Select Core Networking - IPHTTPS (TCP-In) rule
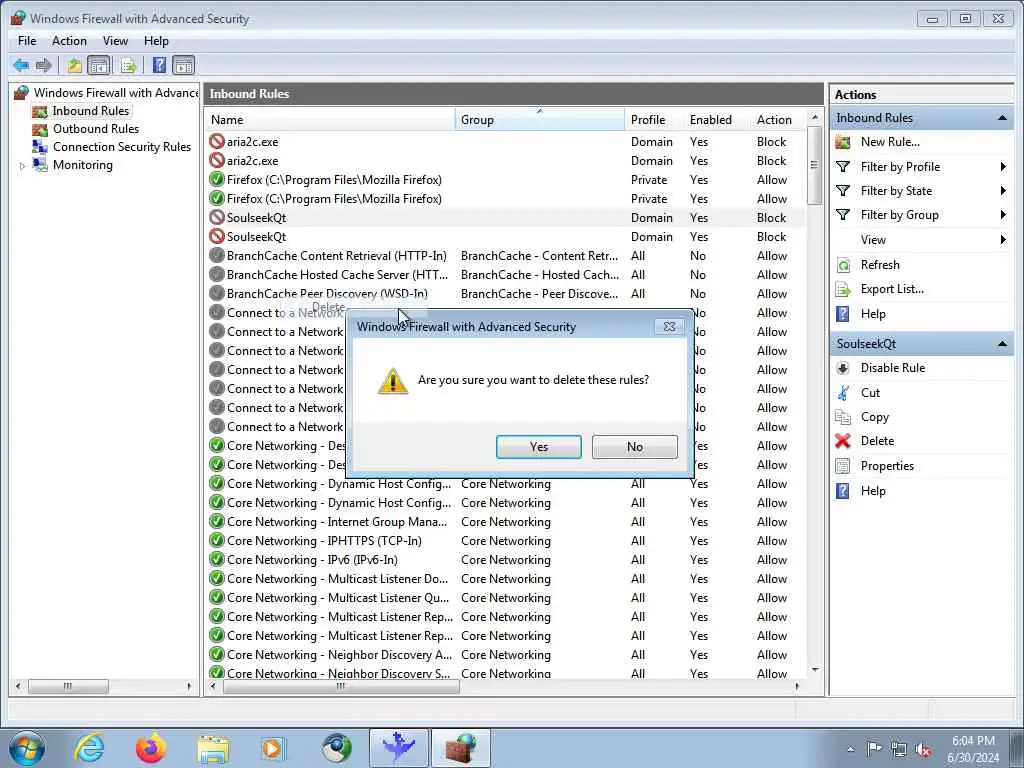The width and height of the screenshot is (1024, 768). click(506, 541)
